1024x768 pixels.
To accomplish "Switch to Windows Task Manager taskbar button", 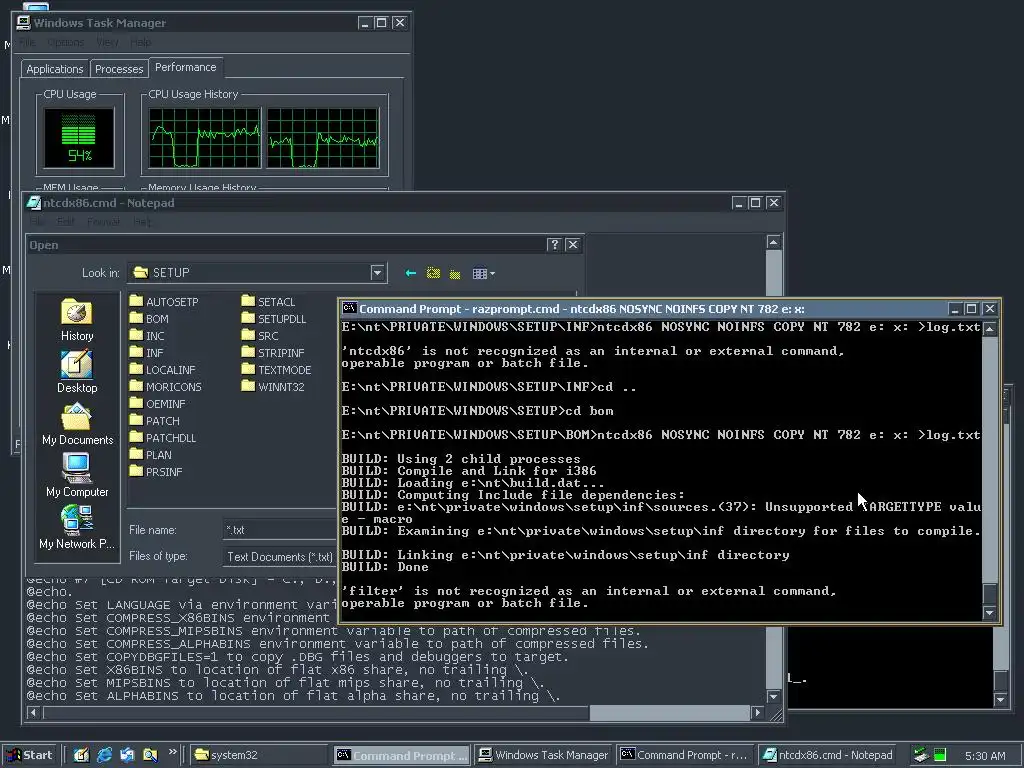I will [543, 755].
